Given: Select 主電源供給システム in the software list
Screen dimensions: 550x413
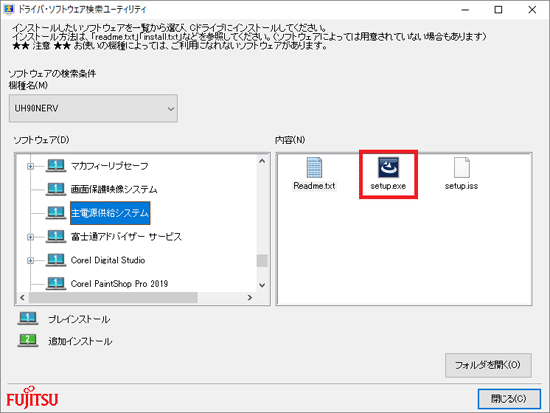Looking at the screenshot, I should point(110,213).
